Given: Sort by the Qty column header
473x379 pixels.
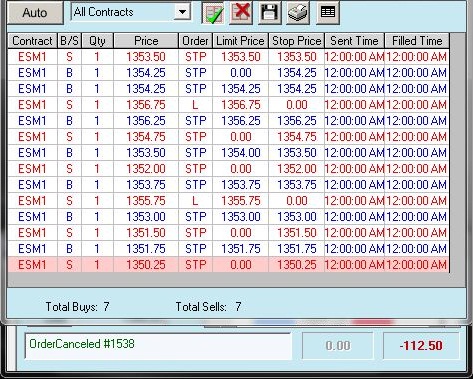Looking at the screenshot, I should [x=97, y=41].
